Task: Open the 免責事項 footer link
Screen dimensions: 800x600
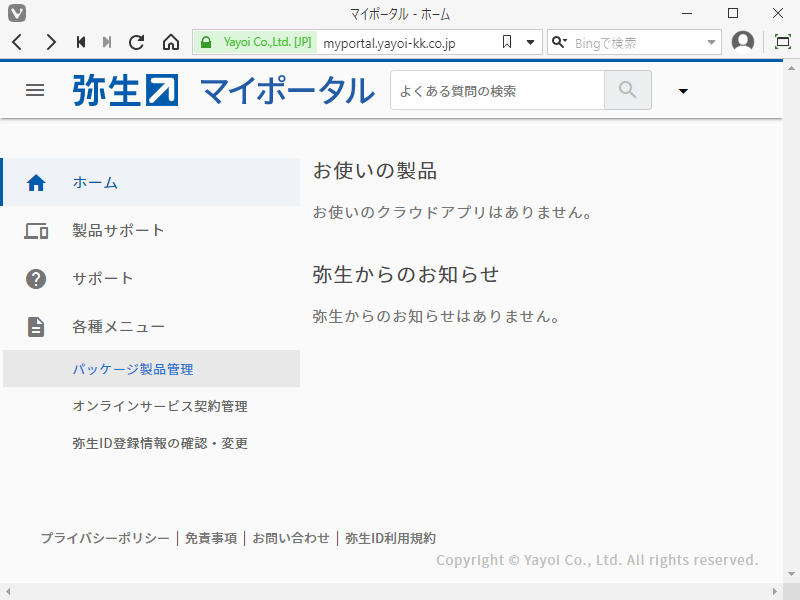Action: [x=211, y=538]
